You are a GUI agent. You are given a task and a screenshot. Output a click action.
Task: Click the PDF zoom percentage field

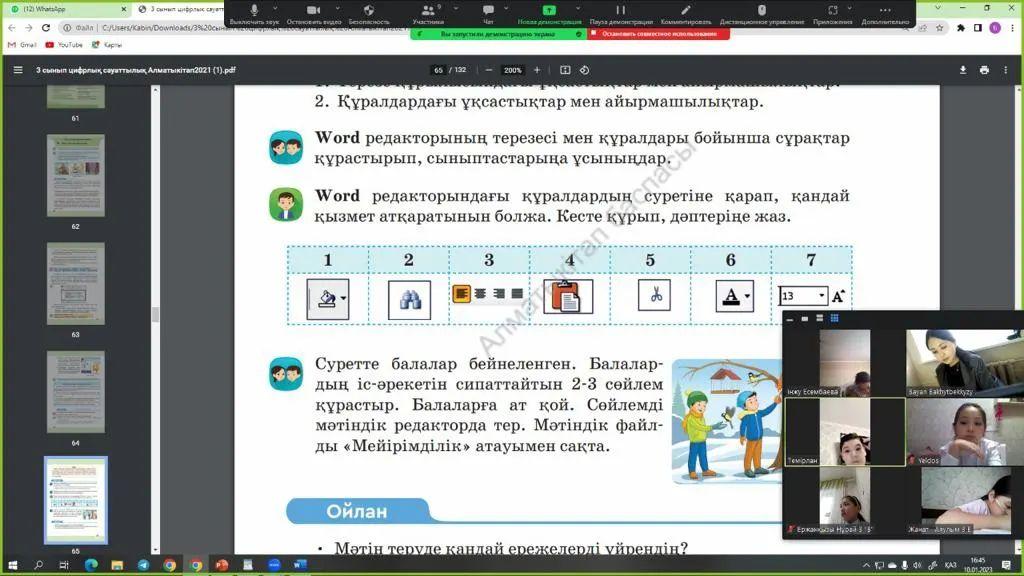point(513,70)
